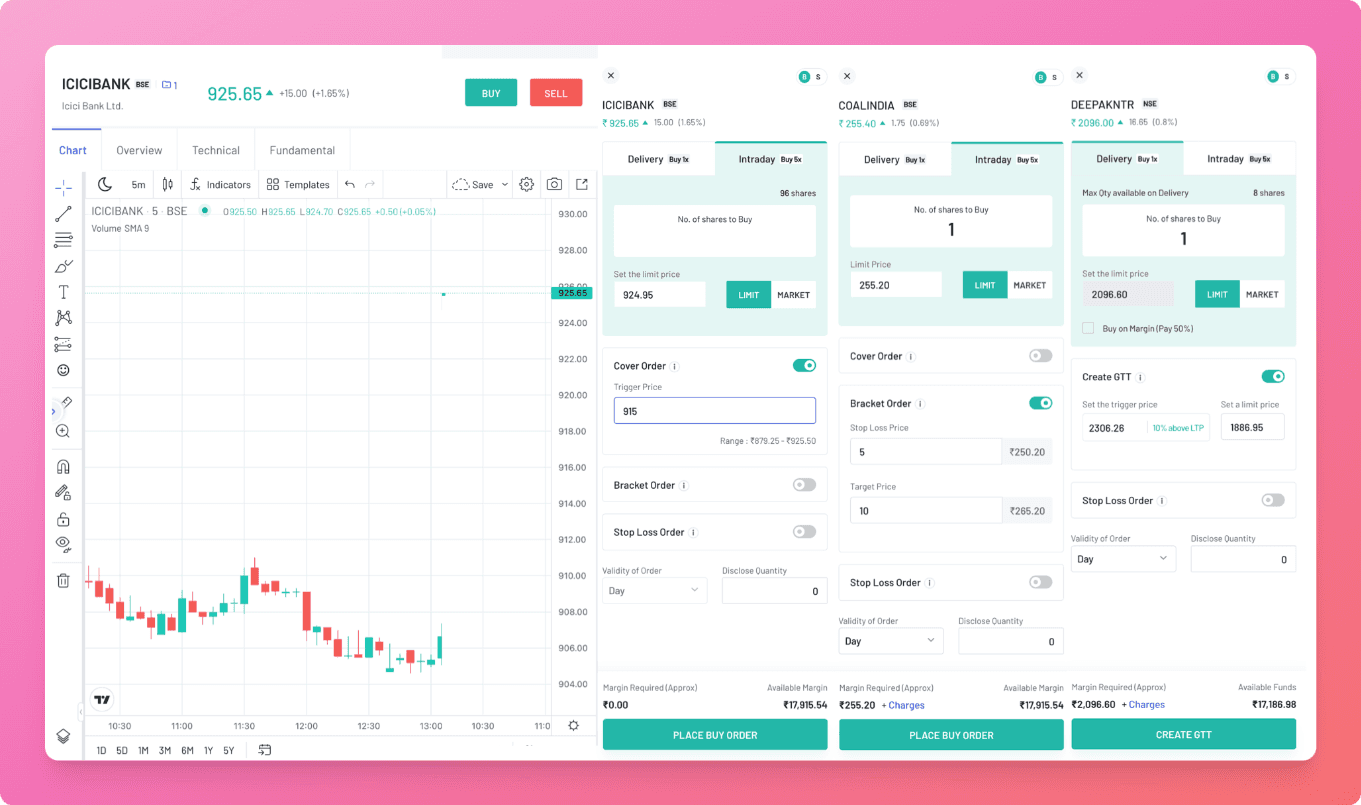Switch chart theme with moon icon

(x=105, y=184)
